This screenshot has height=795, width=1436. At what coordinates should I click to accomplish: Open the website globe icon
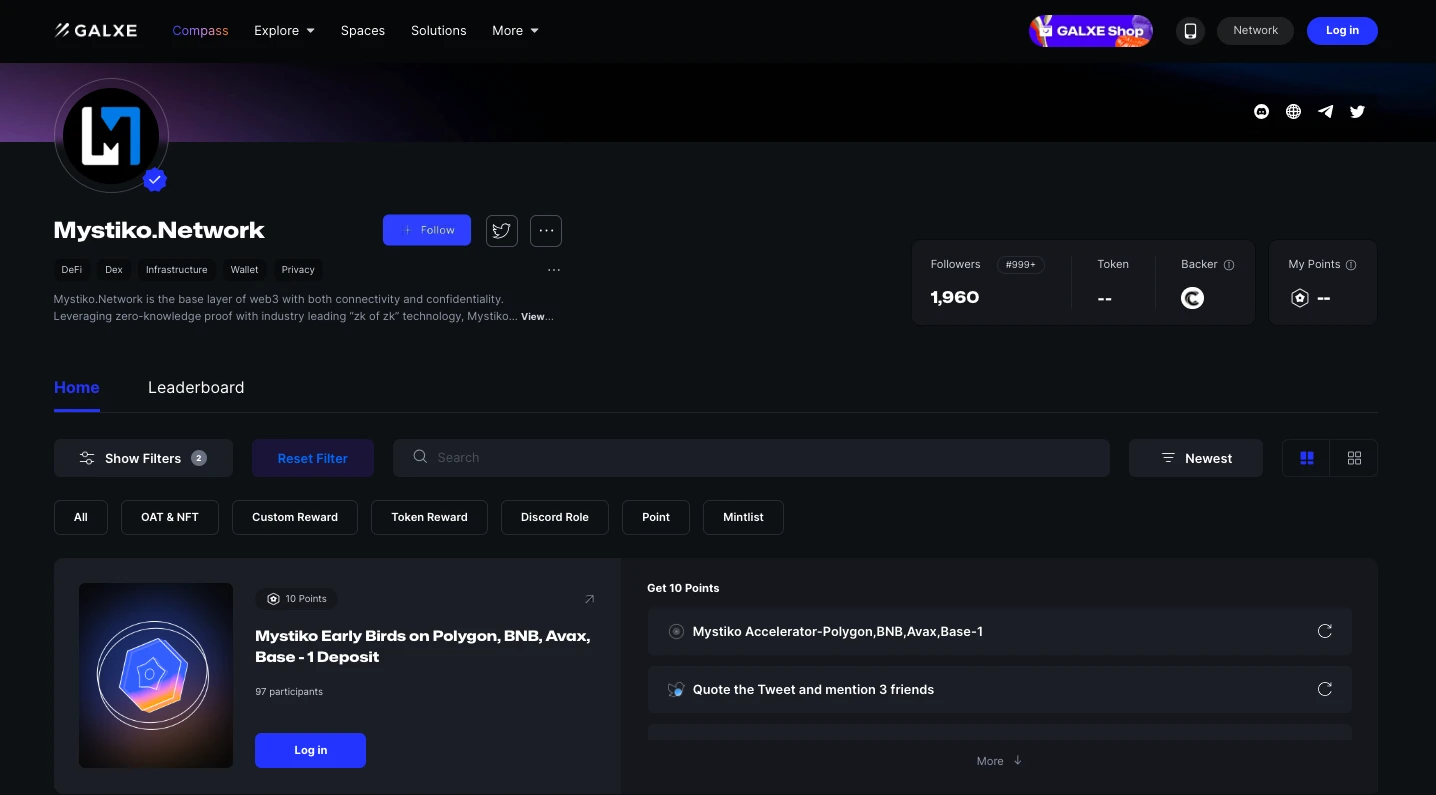tap(1293, 112)
